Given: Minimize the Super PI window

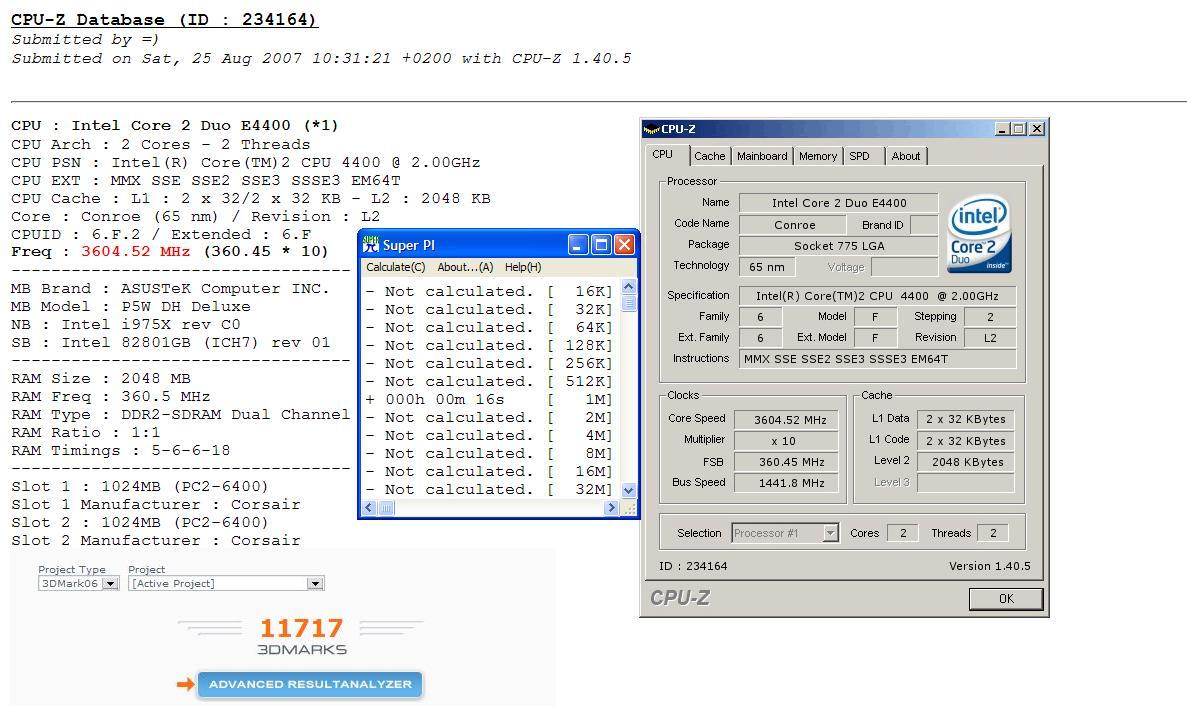Looking at the screenshot, I should [x=578, y=244].
